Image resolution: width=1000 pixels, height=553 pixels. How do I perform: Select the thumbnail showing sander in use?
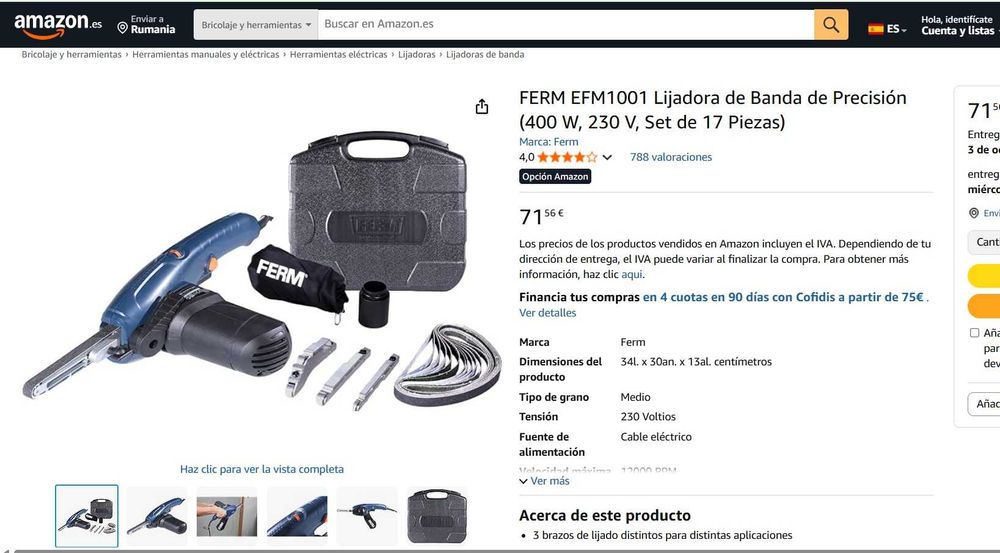tap(226, 515)
